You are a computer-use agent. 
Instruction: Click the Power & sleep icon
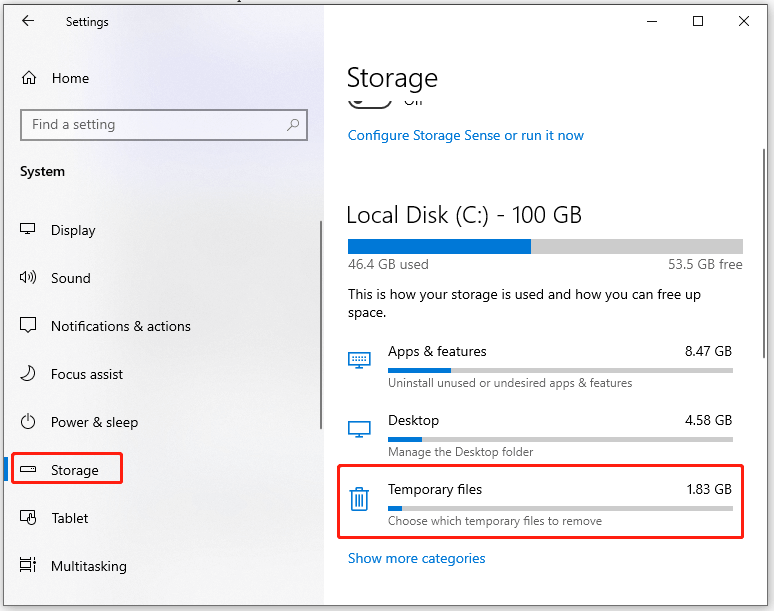click(29, 422)
